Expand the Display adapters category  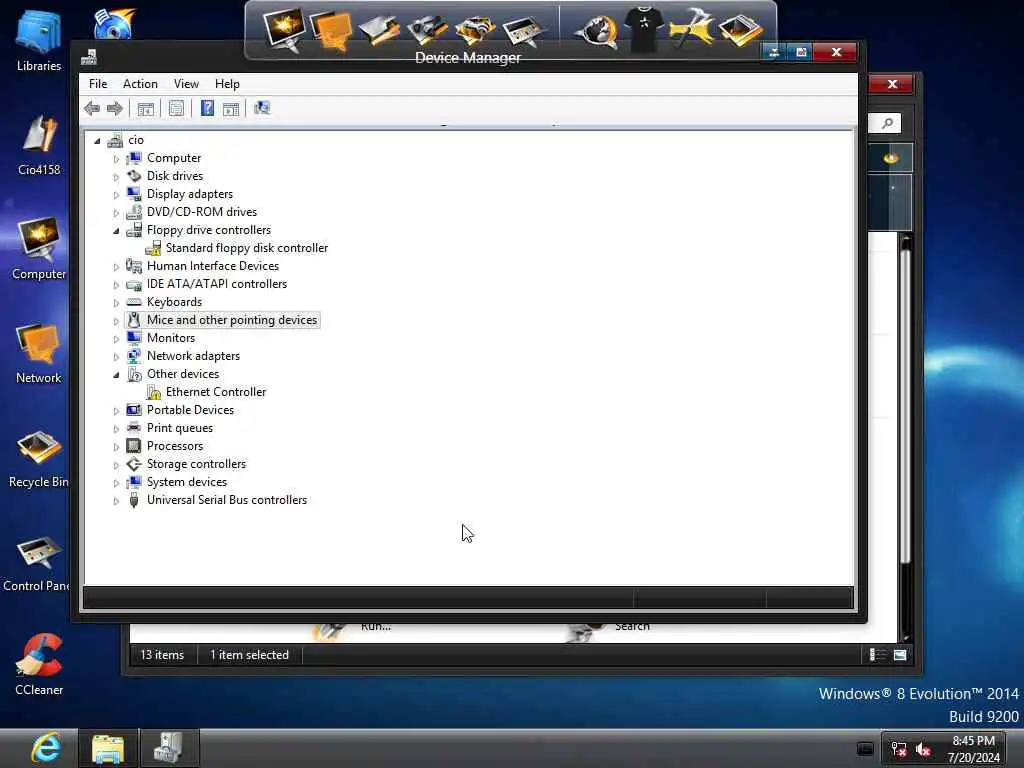click(116, 195)
